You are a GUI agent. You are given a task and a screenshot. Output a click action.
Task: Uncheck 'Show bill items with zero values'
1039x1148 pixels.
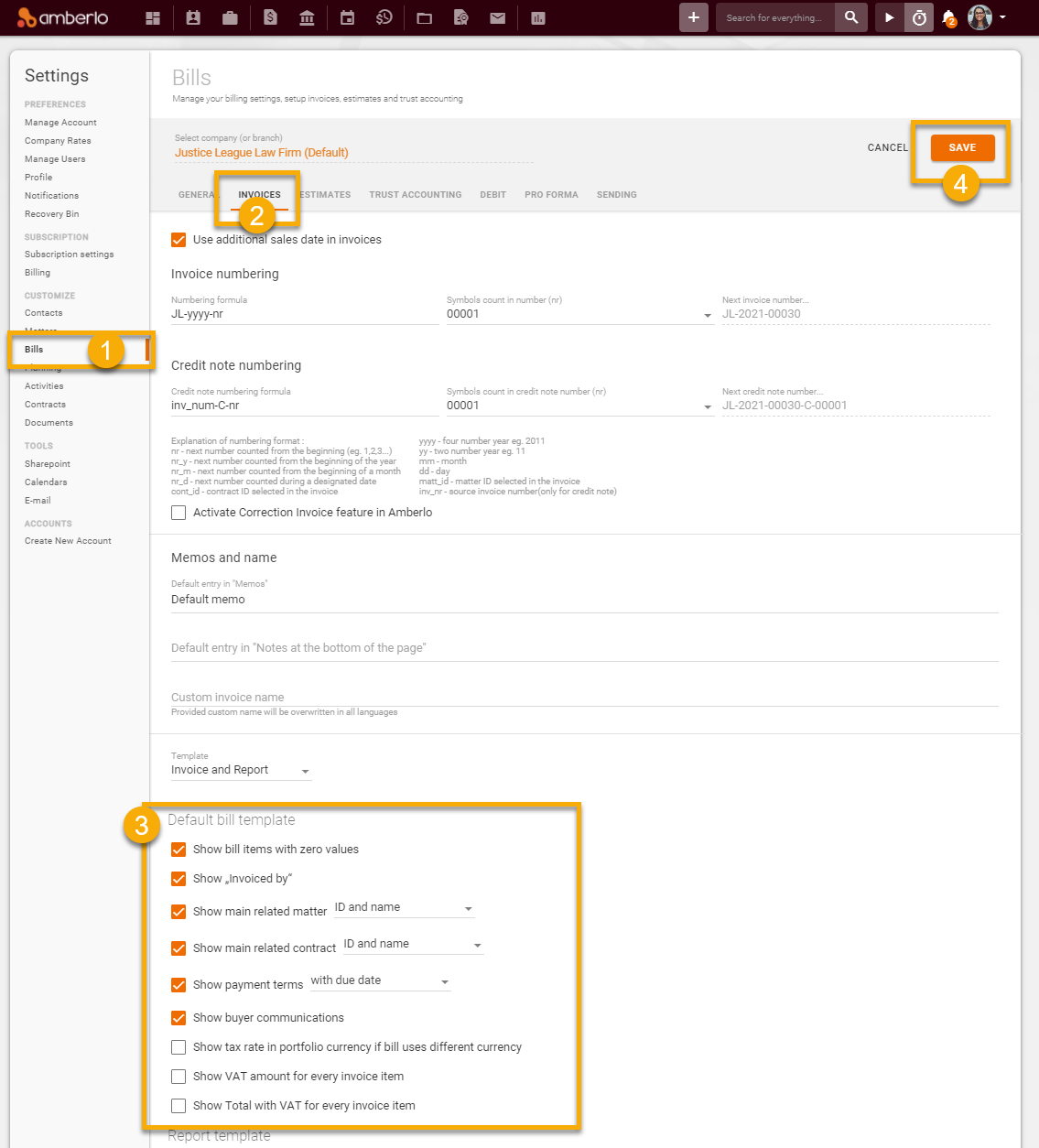click(179, 850)
